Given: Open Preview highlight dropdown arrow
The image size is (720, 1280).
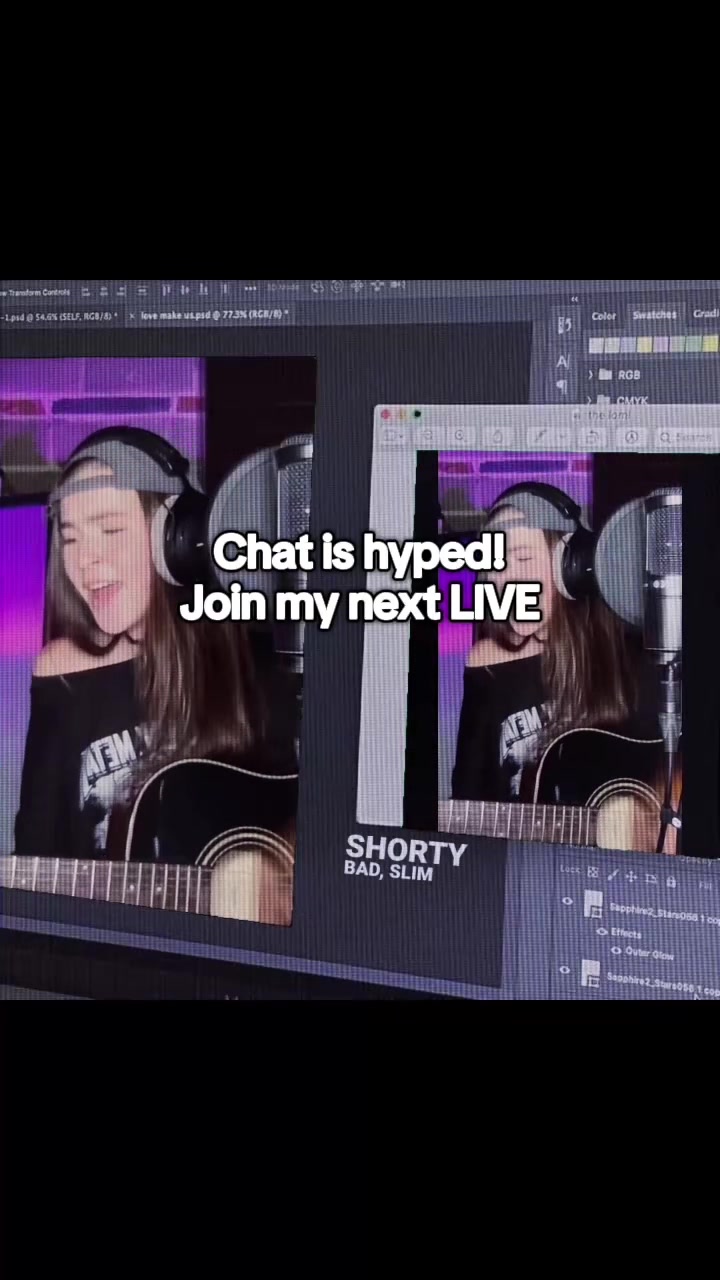Looking at the screenshot, I should [562, 436].
